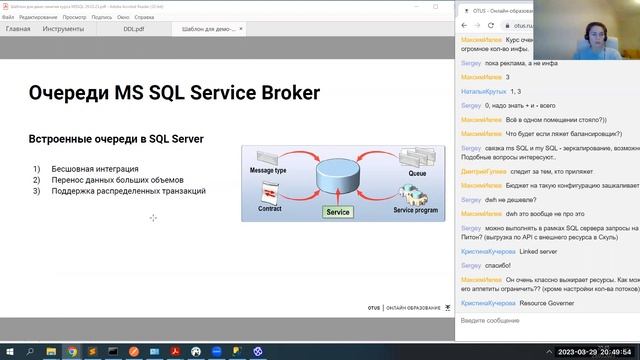Open the orange round taskbar app
640x360 pixels.
(x=134, y=351)
